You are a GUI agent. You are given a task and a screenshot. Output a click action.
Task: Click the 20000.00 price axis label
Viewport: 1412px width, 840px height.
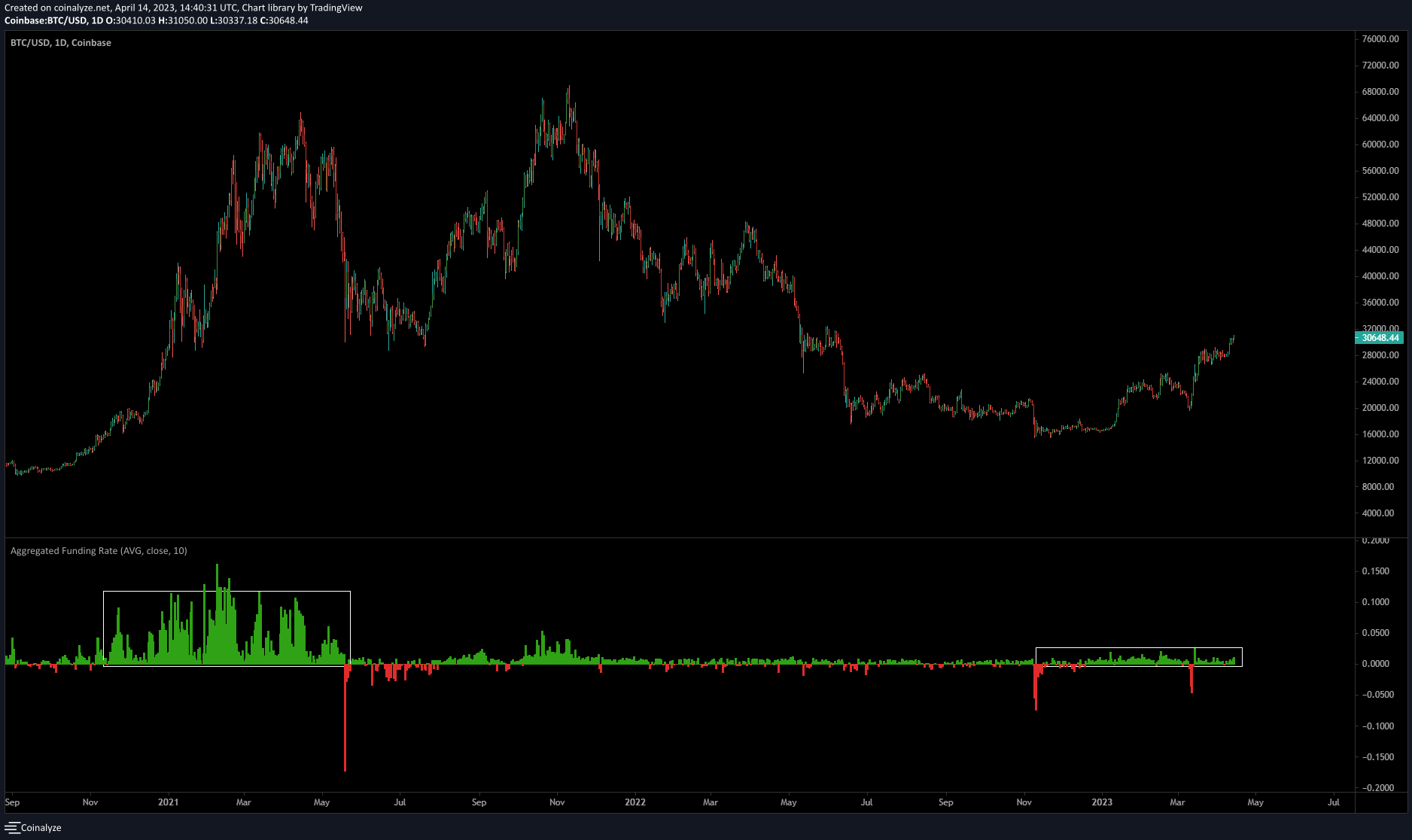tap(1380, 408)
